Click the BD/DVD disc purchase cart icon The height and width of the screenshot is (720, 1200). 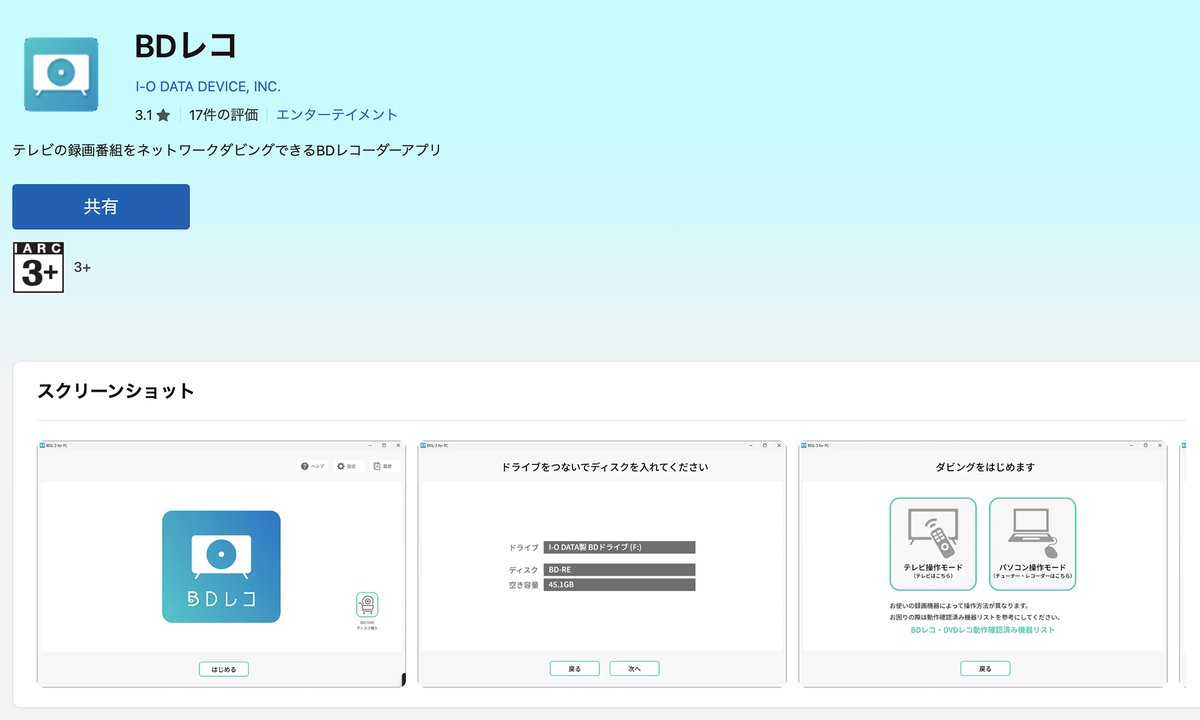click(x=367, y=606)
